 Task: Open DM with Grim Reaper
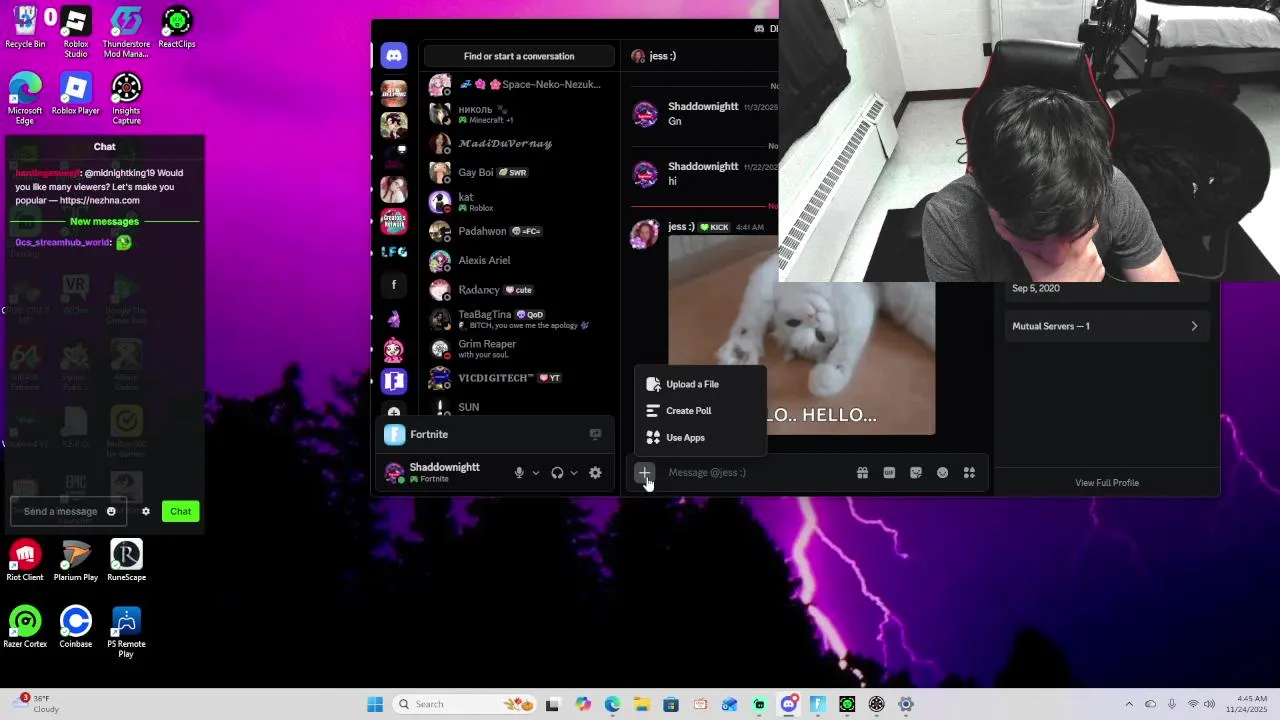tap(520, 348)
